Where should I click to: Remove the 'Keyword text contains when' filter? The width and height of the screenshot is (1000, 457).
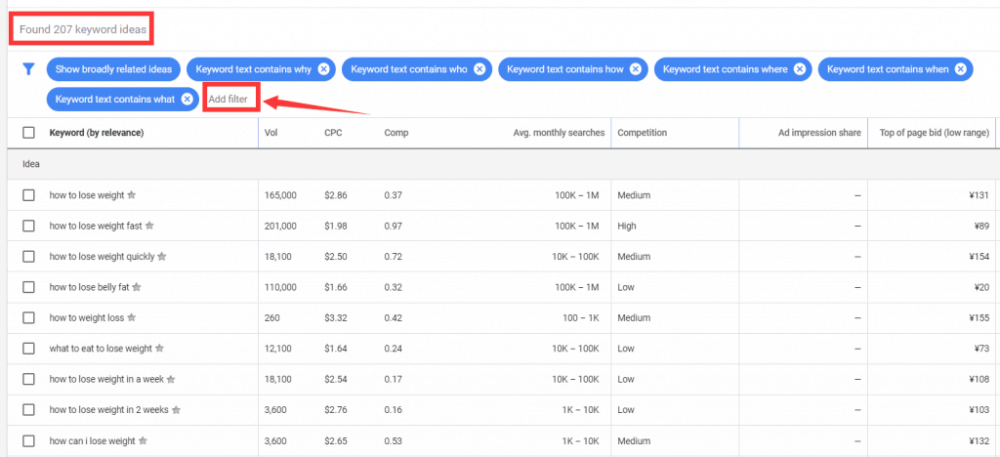click(x=960, y=69)
